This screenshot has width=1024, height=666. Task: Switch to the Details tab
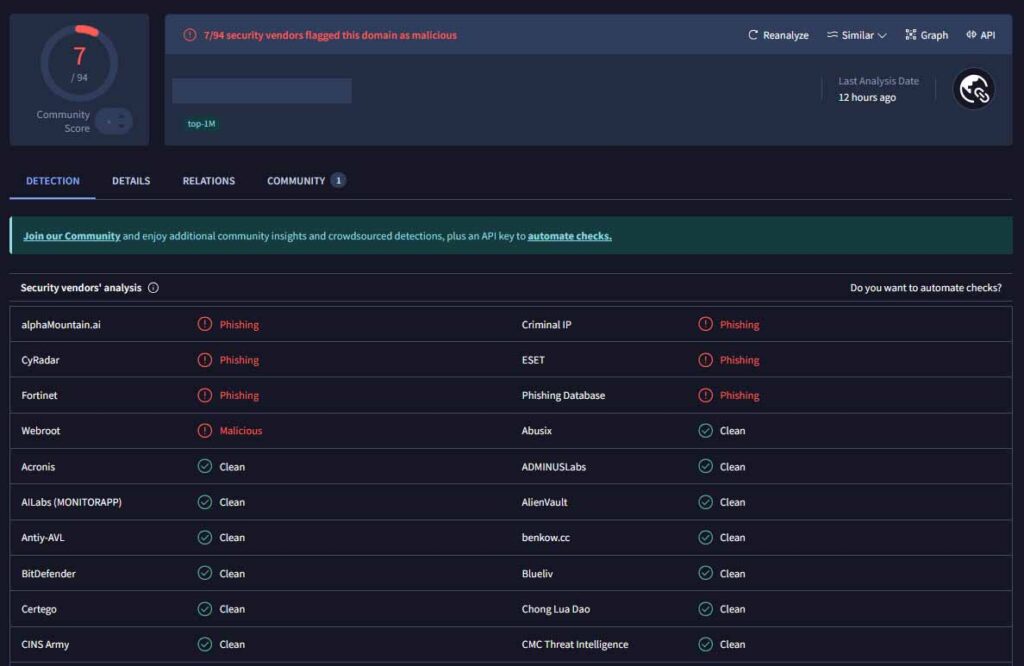pyautogui.click(x=131, y=181)
